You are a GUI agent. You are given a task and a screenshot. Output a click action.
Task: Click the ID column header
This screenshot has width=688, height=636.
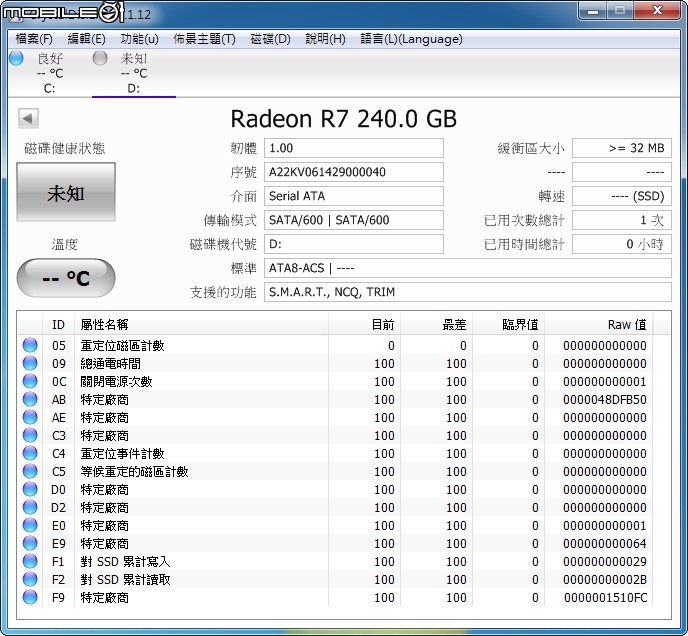click(58, 325)
